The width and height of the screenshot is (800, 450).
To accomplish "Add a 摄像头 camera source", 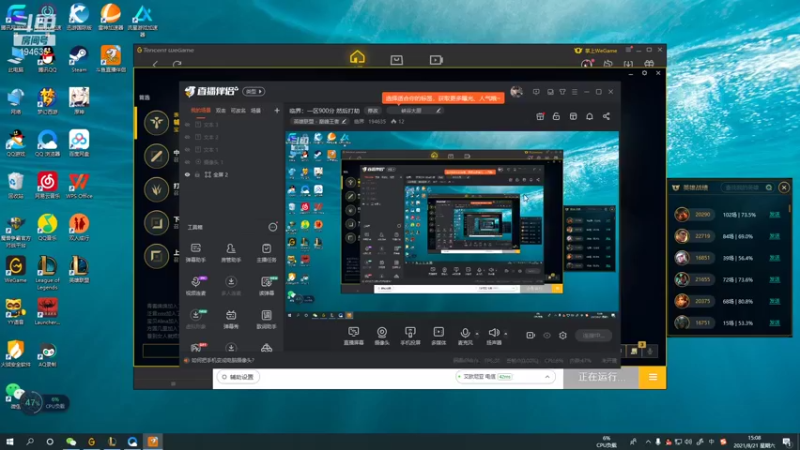I will click(382, 336).
